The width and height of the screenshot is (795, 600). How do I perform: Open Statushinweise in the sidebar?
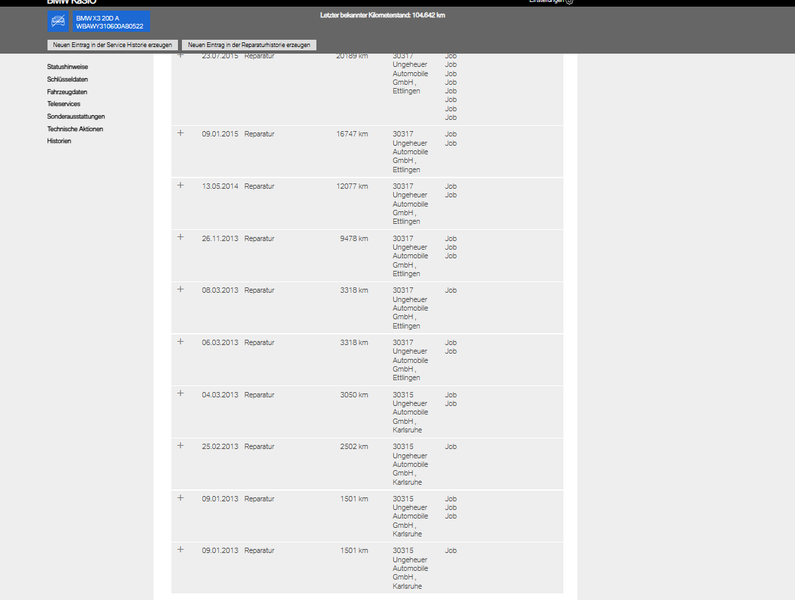[67, 67]
